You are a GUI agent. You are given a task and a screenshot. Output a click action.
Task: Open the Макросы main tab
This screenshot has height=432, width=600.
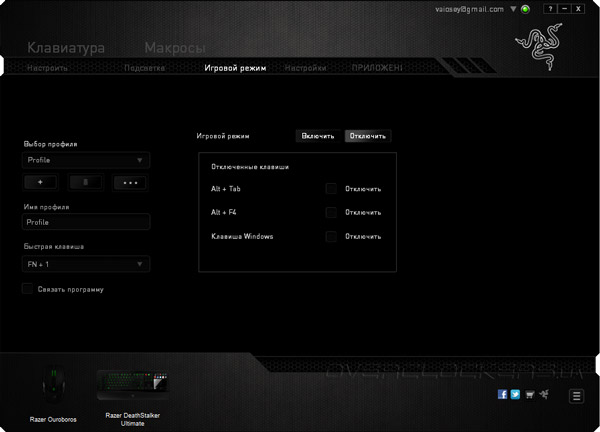[175, 48]
